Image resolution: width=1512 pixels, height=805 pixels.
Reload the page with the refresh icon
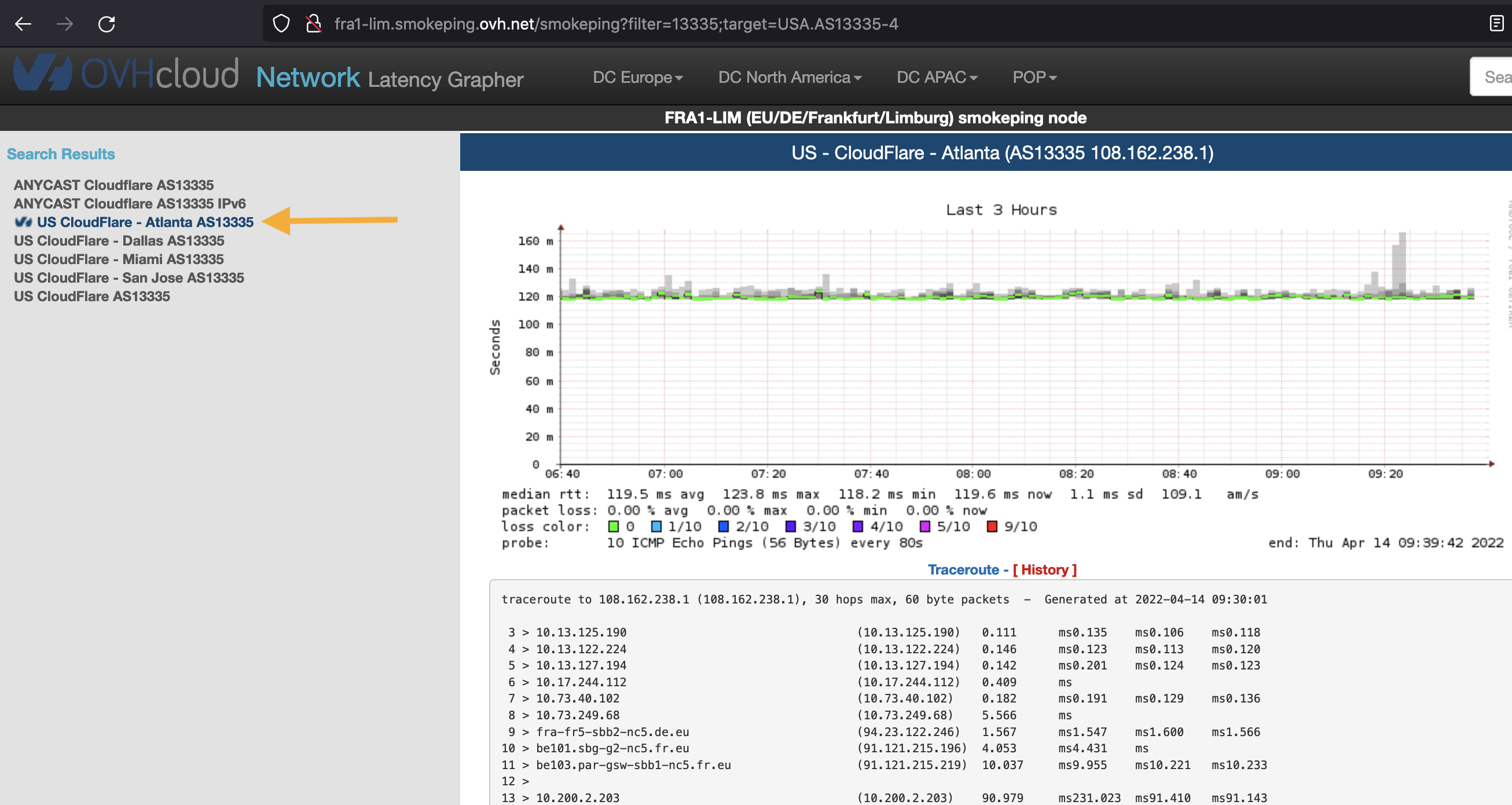click(107, 24)
